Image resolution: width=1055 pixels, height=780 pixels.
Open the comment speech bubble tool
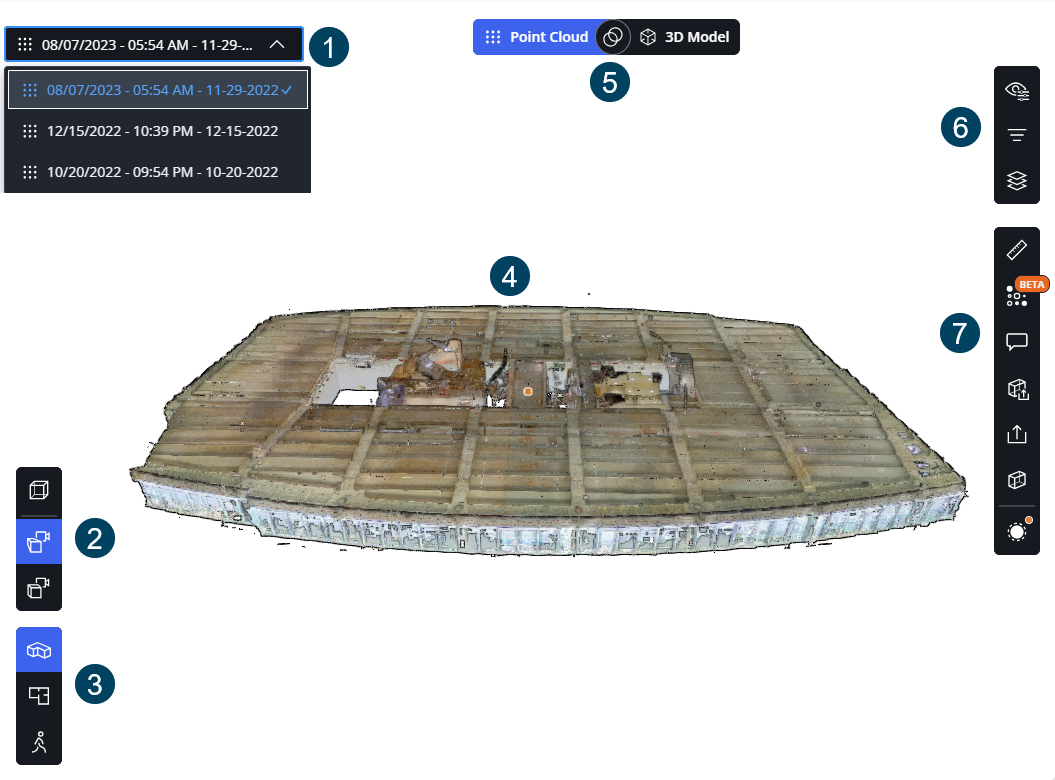1017,342
